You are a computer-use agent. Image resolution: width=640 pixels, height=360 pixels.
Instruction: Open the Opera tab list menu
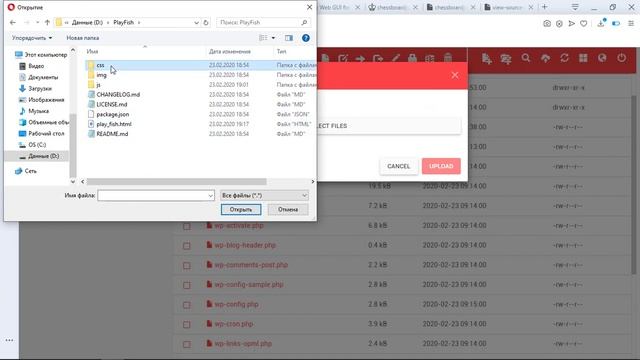click(575, 7)
